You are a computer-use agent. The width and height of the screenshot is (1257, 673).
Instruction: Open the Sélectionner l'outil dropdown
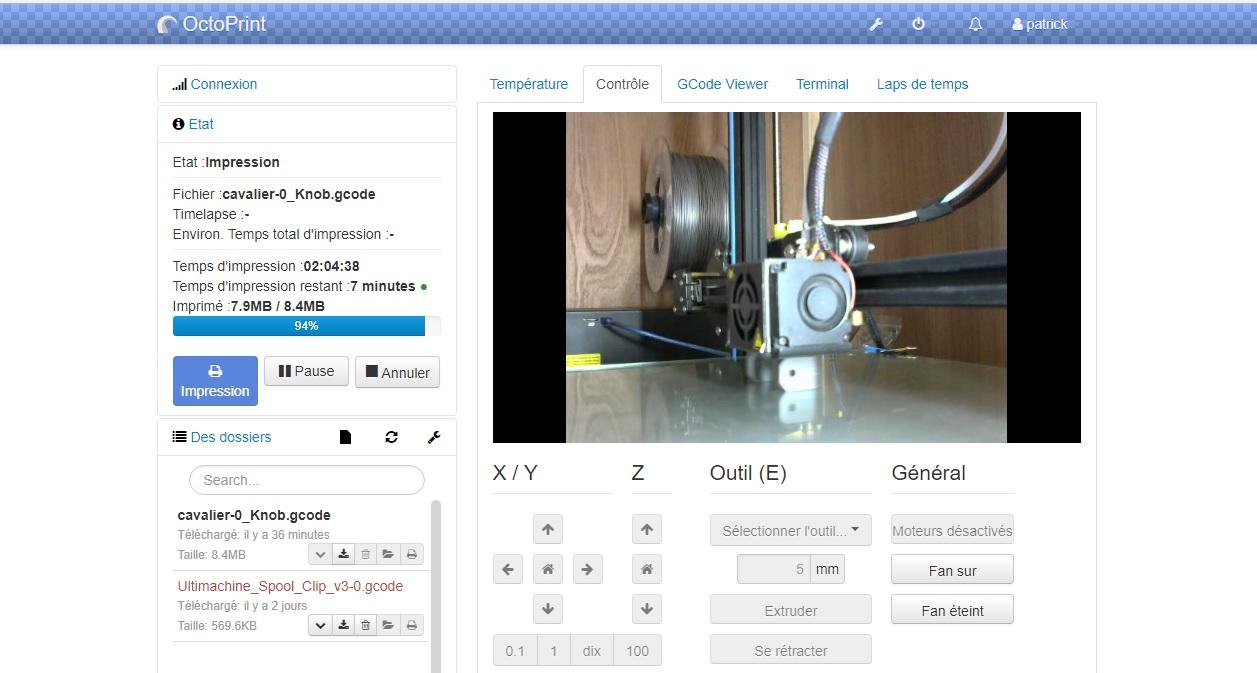[790, 531]
